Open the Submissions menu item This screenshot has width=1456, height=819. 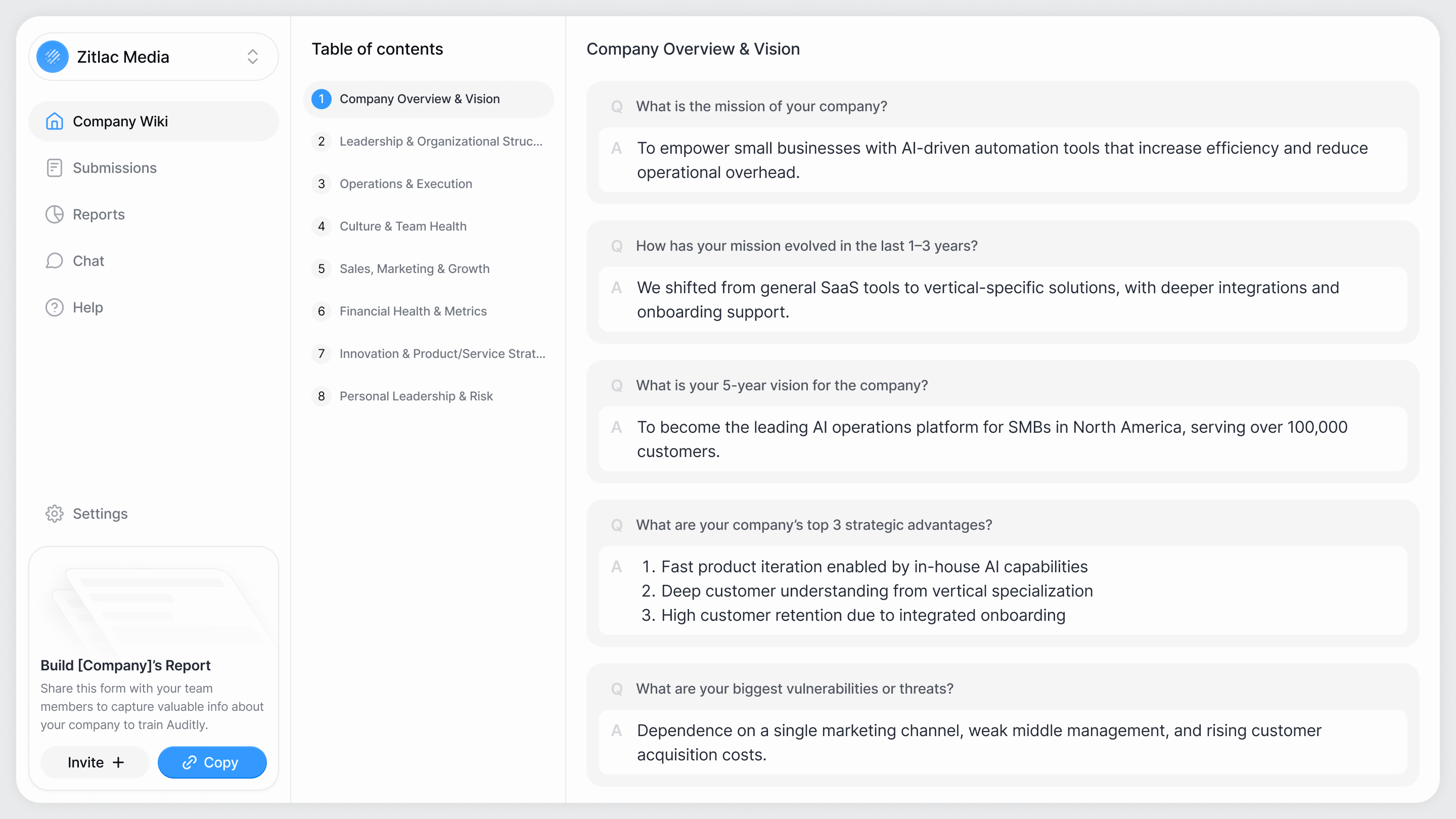[114, 168]
